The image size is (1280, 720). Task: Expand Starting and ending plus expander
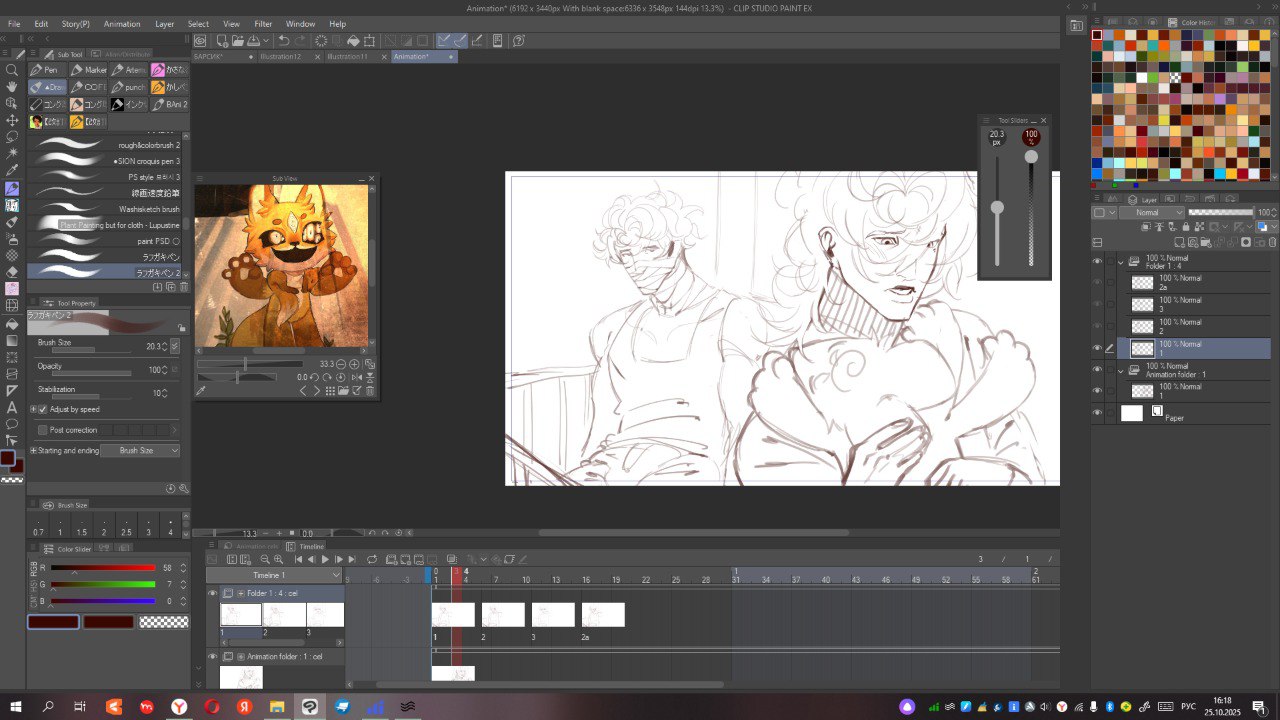click(x=33, y=451)
